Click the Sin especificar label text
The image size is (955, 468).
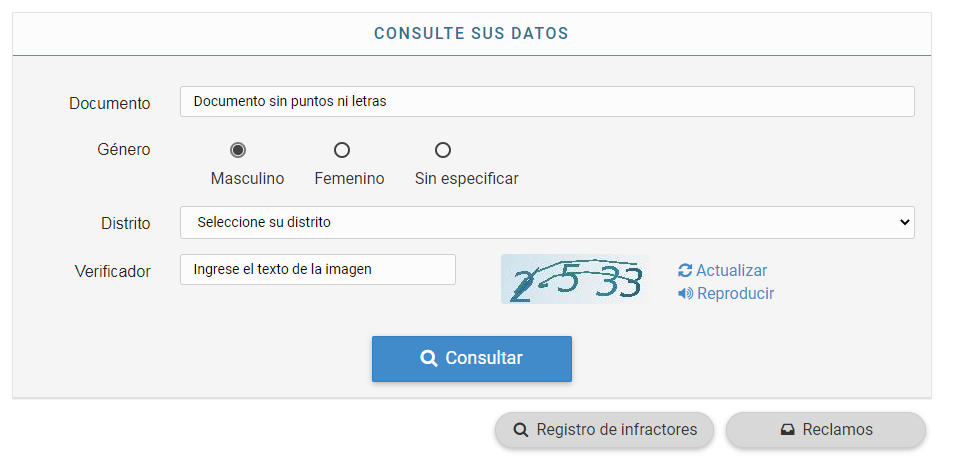[x=466, y=179]
